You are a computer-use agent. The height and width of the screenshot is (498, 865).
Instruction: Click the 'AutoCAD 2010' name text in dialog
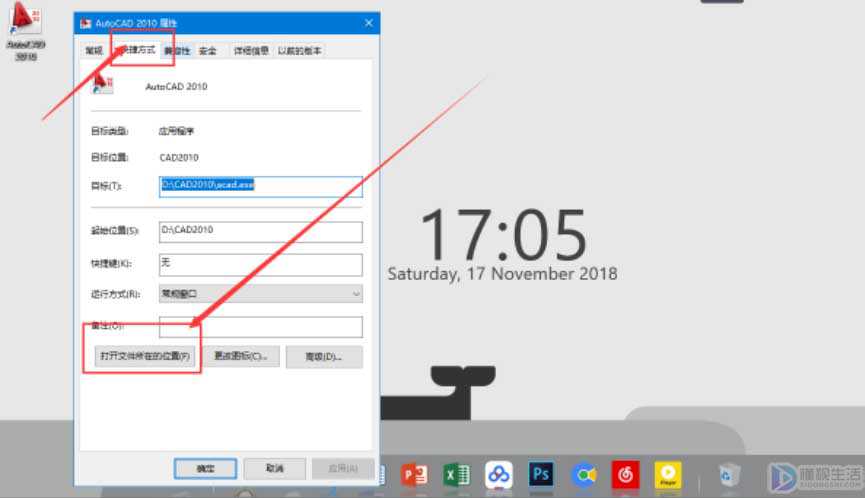177,87
